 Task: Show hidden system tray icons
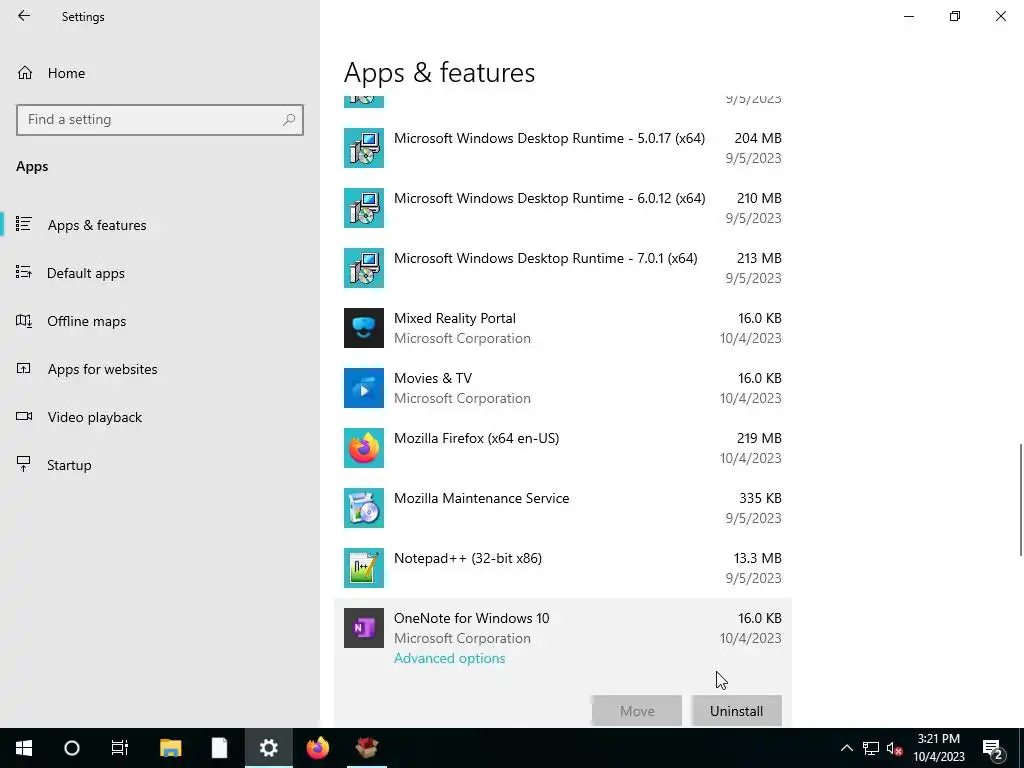pos(846,748)
